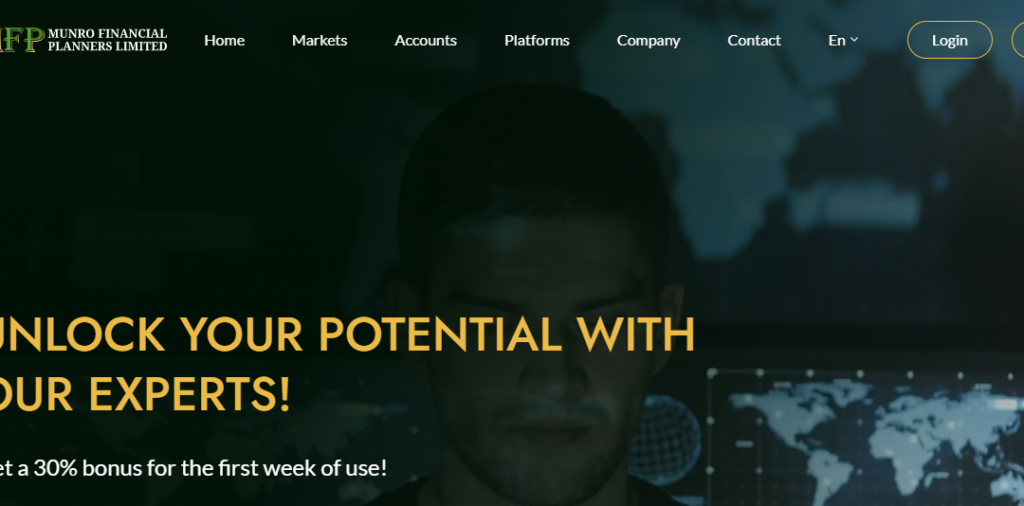Click the wireframe globe graphic
The height and width of the screenshot is (506, 1024).
click(x=665, y=439)
